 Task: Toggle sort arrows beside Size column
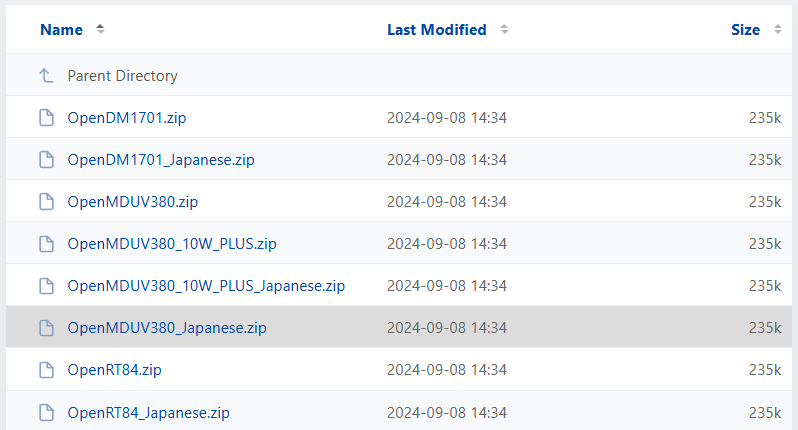(x=777, y=30)
